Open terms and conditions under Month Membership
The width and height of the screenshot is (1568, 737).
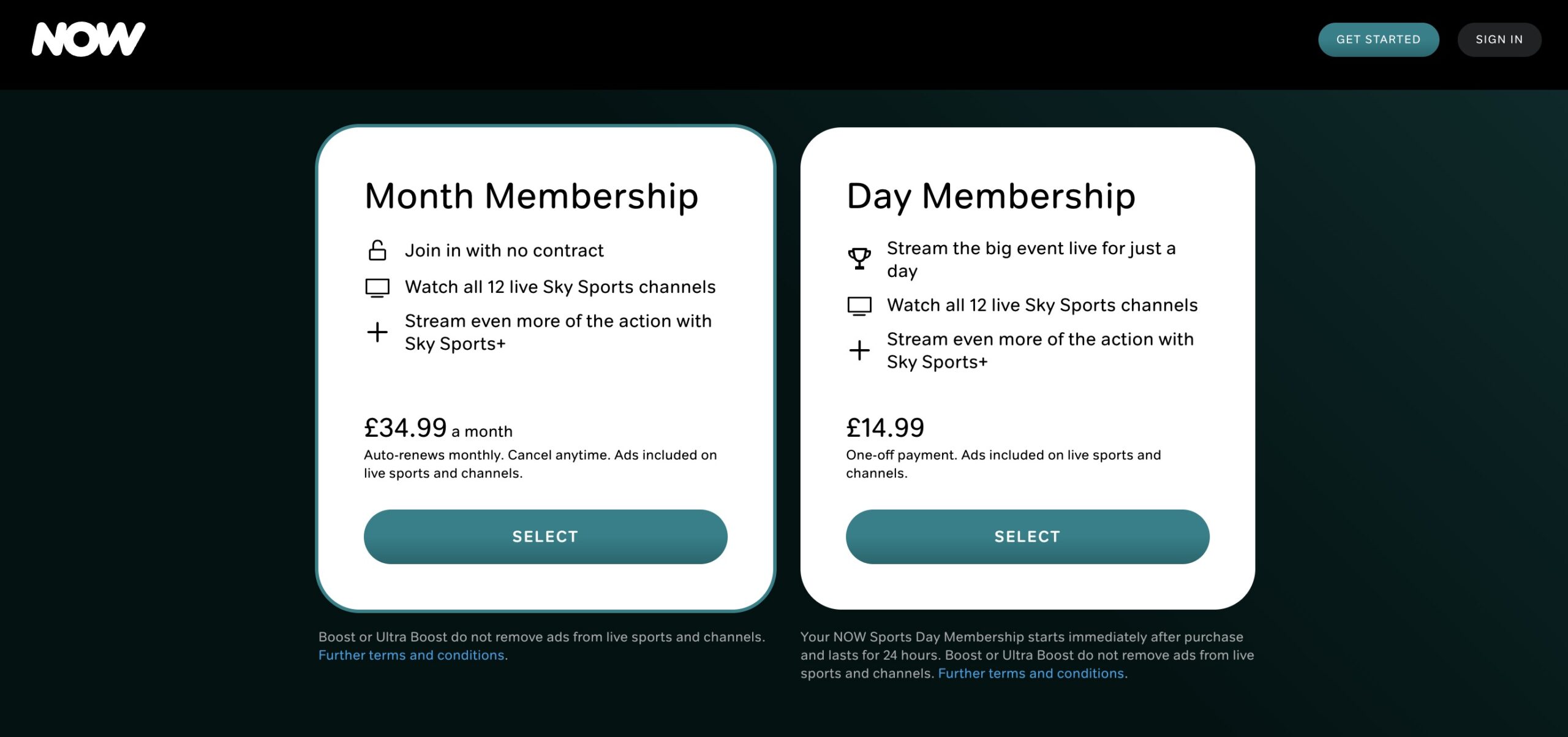click(411, 655)
